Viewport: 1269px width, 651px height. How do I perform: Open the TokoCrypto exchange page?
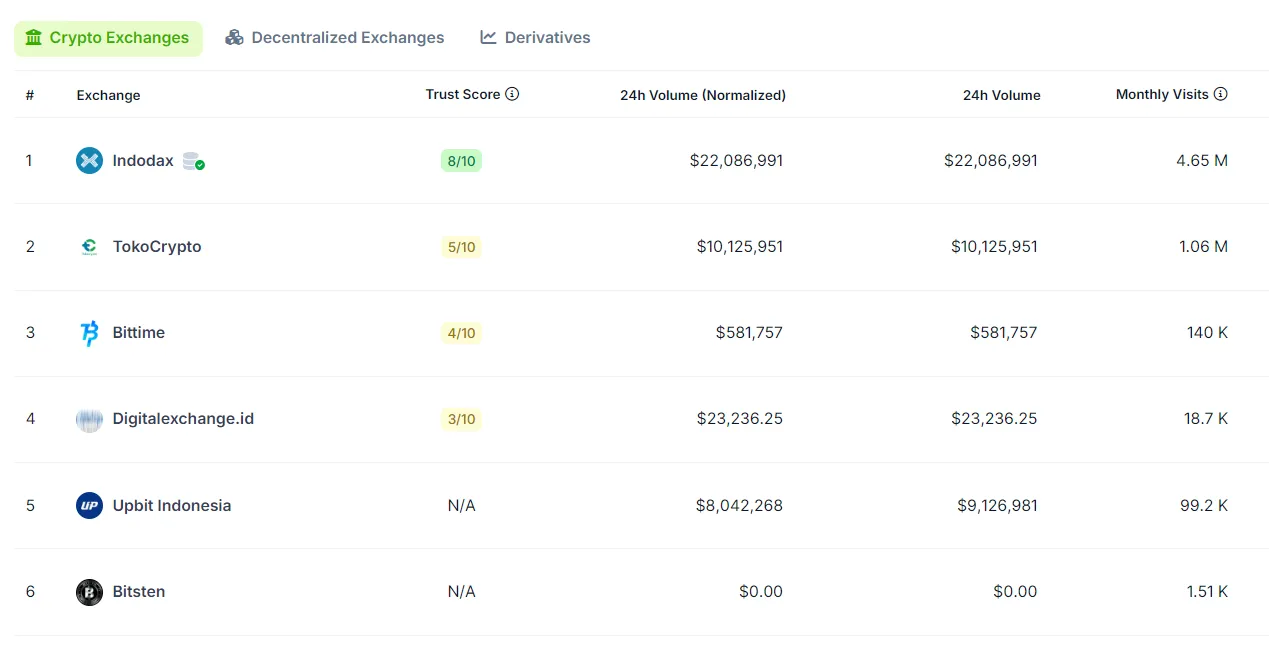click(x=157, y=246)
